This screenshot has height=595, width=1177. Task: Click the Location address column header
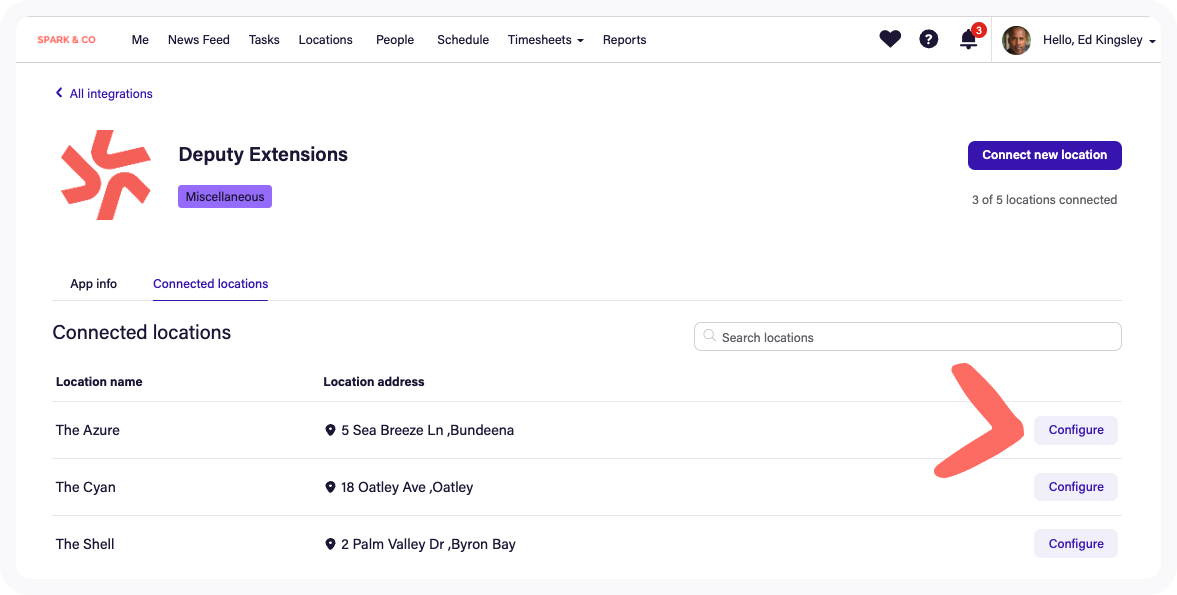pos(374,382)
